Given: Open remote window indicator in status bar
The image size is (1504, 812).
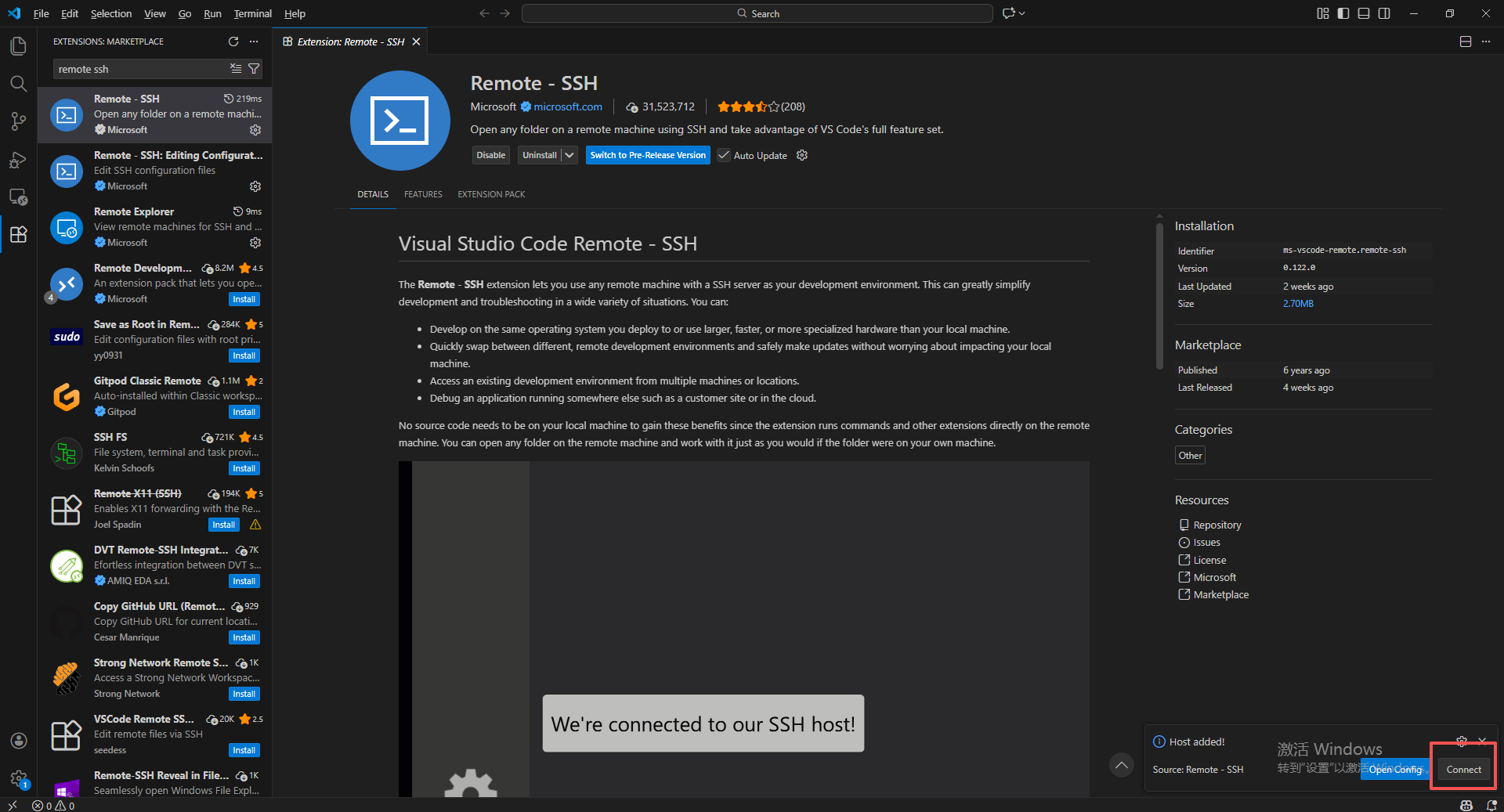Looking at the screenshot, I should [12, 805].
